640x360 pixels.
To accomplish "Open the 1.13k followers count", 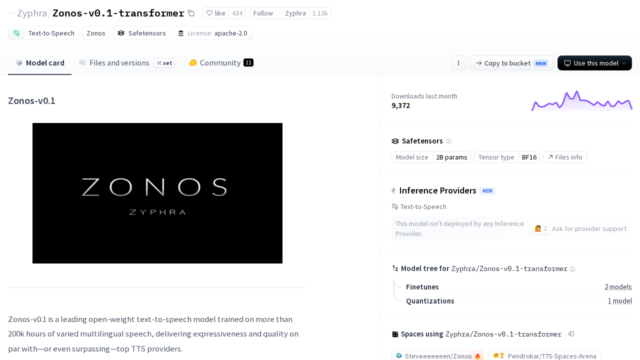I will point(320,13).
